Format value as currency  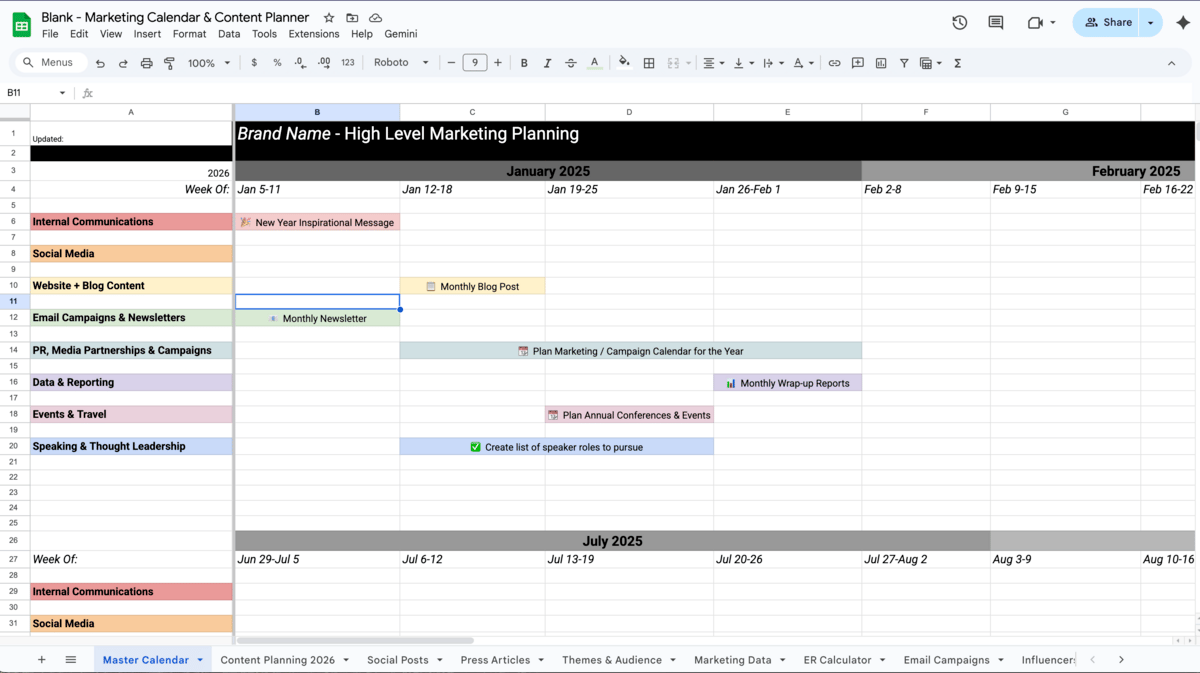pyautogui.click(x=253, y=62)
